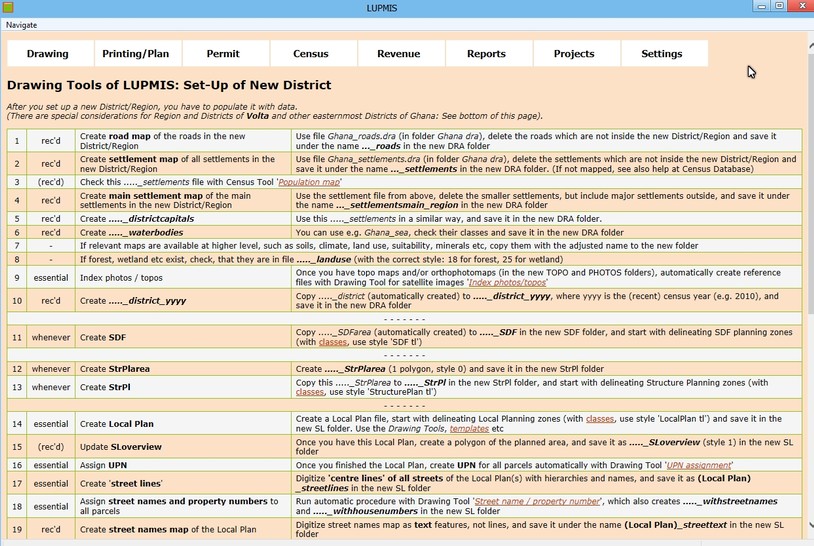The height and width of the screenshot is (546, 814).
Task: Click the 'Create ....._district_yyyy' cell
Action: coord(183,301)
